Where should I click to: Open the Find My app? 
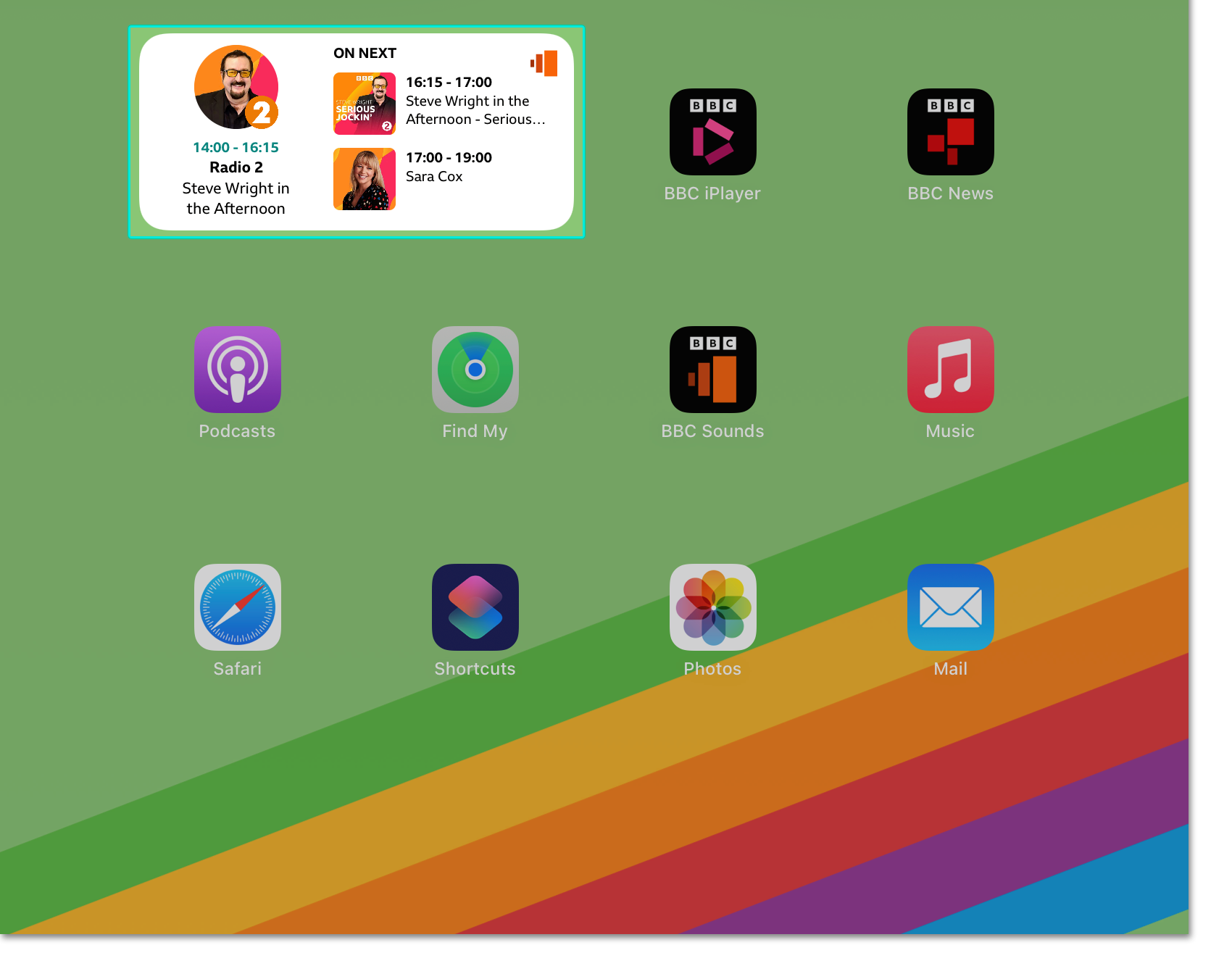click(x=475, y=370)
